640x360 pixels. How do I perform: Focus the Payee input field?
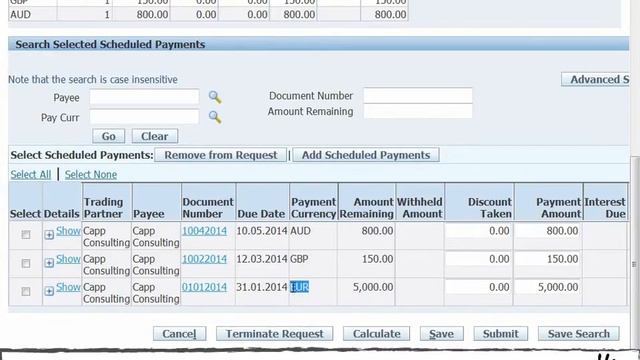pyautogui.click(x=144, y=97)
